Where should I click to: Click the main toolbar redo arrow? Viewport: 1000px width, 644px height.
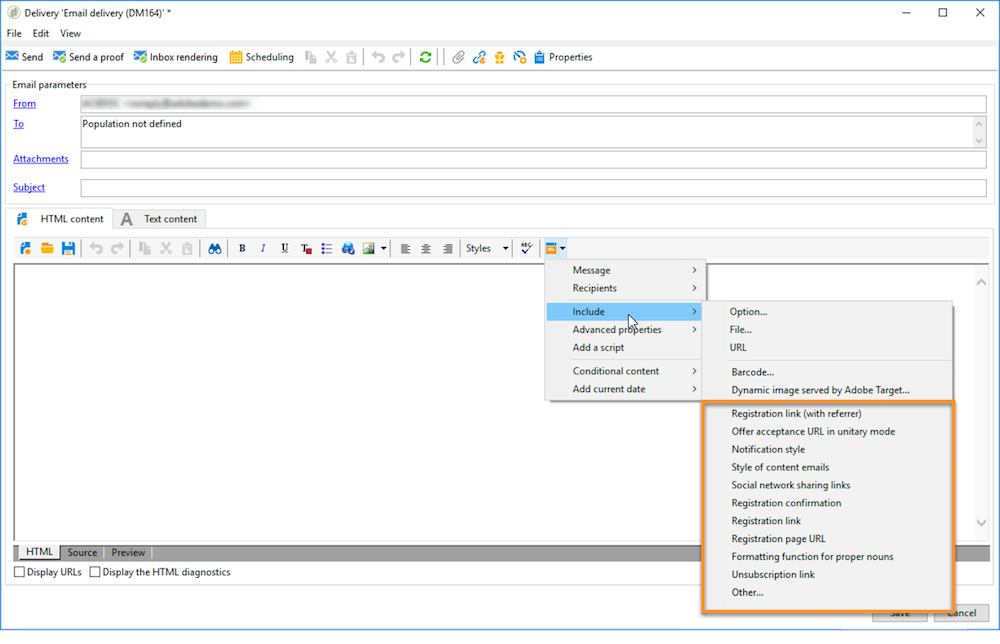[399, 57]
